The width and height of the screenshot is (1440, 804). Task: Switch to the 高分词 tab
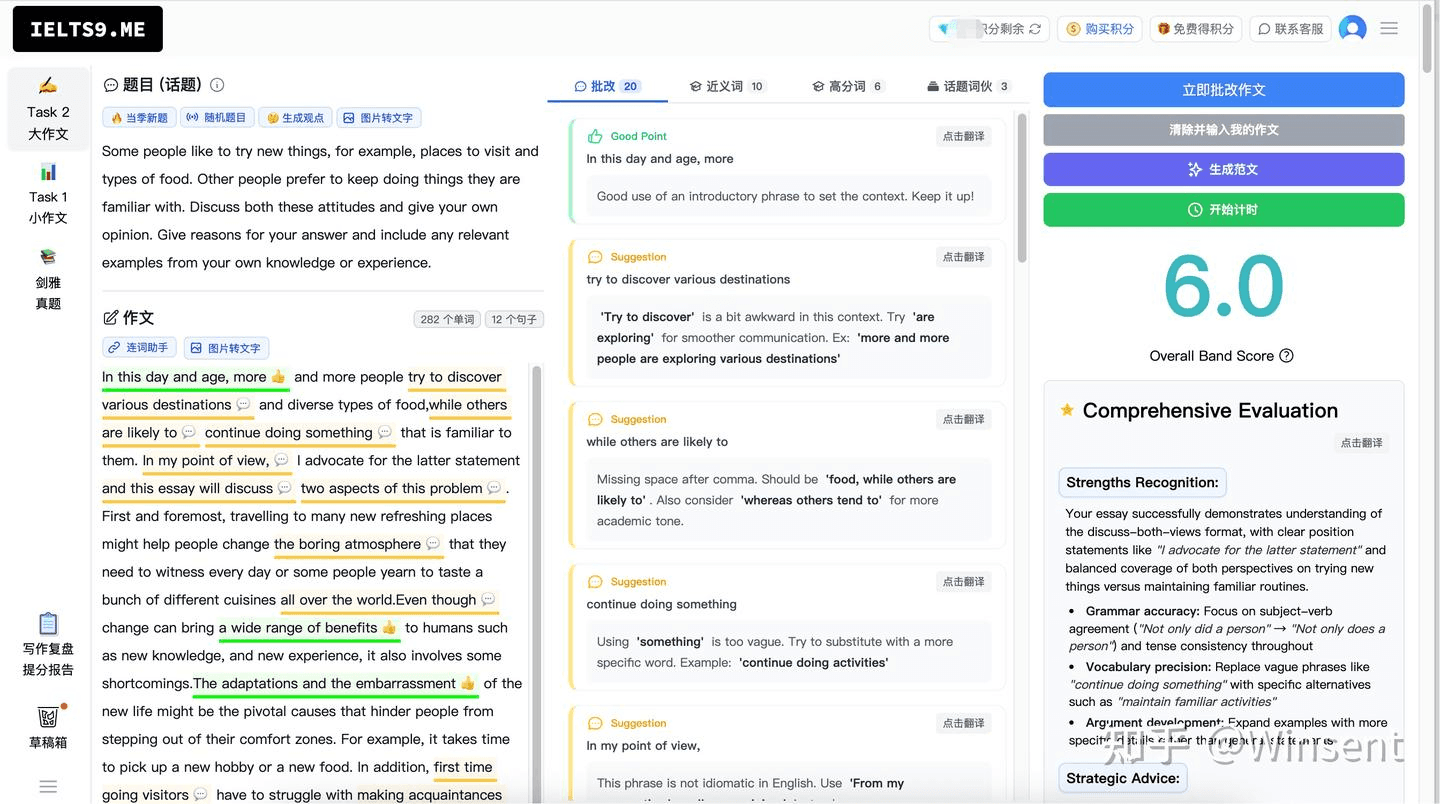pyautogui.click(x=847, y=86)
